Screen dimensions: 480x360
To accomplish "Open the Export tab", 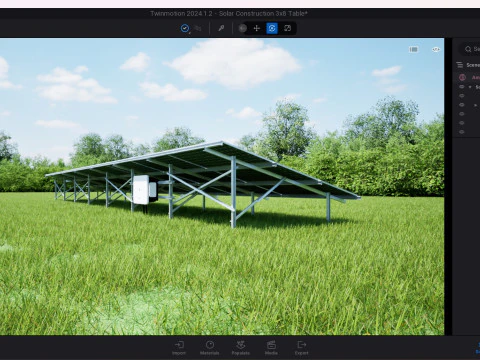I will point(302,348).
